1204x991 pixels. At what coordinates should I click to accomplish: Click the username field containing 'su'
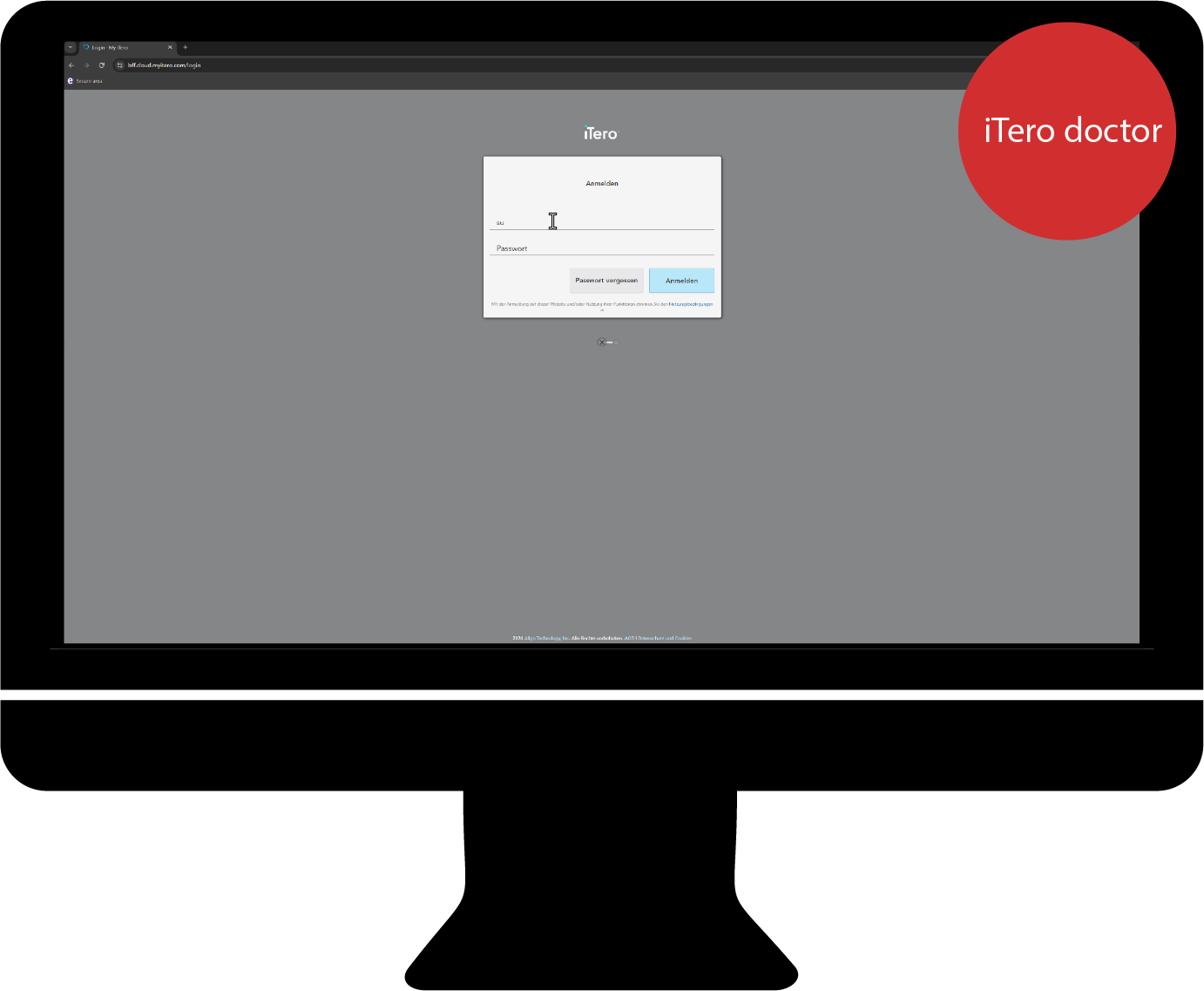[x=602, y=222]
